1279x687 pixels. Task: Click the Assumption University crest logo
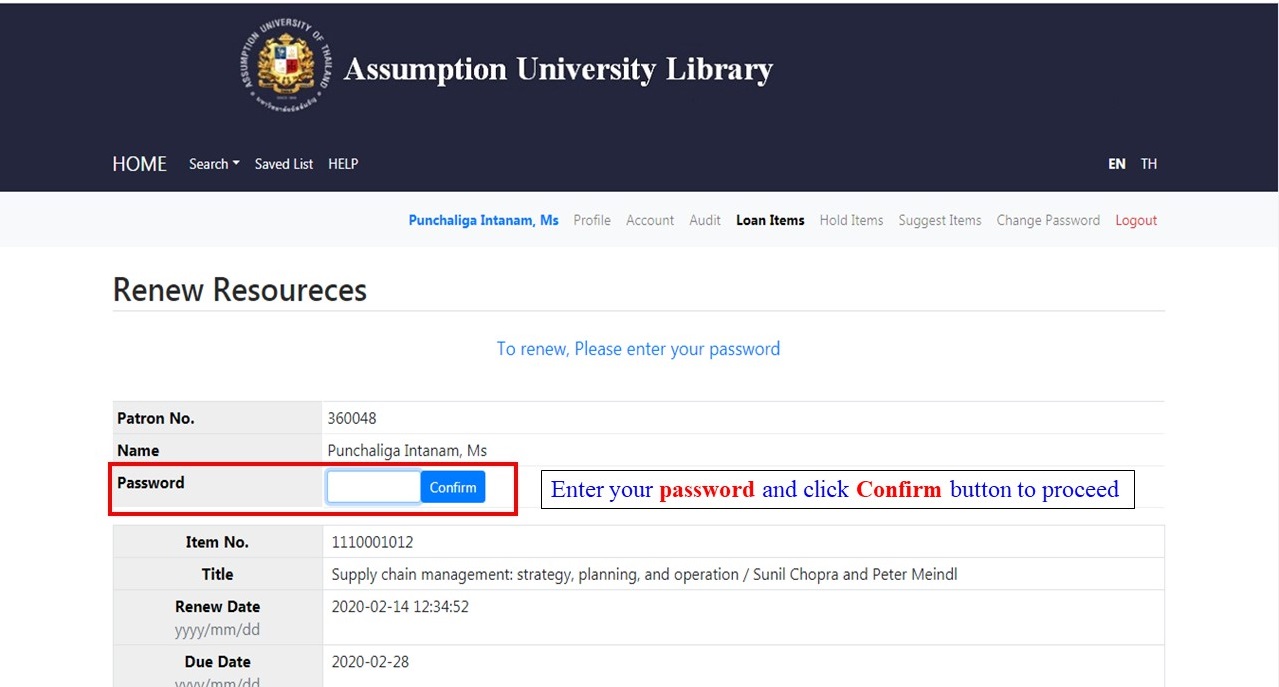click(286, 64)
